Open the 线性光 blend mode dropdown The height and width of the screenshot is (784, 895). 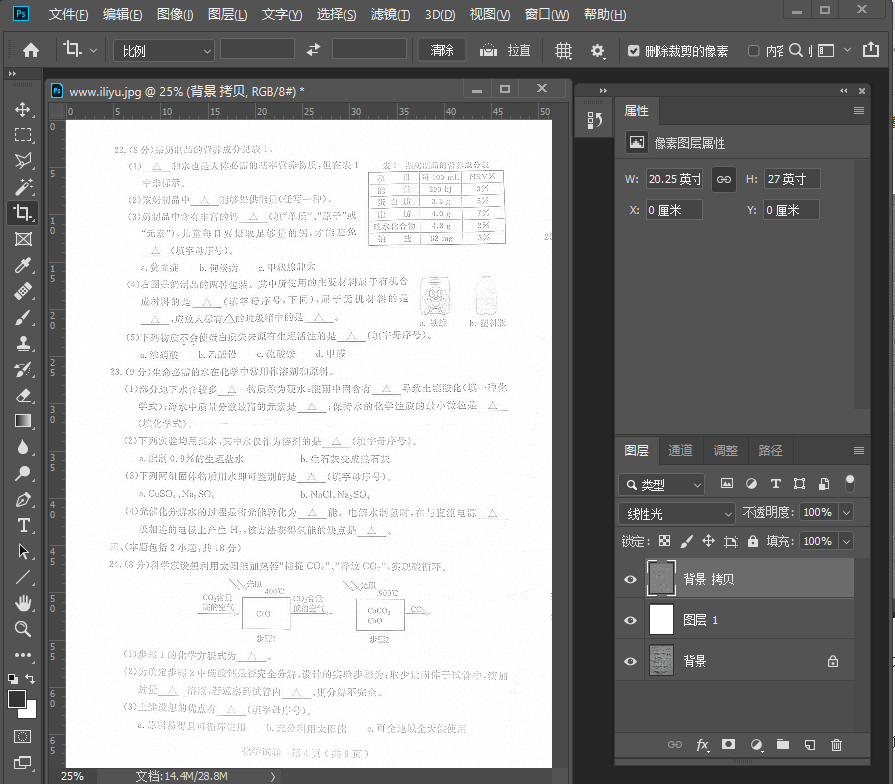click(677, 514)
